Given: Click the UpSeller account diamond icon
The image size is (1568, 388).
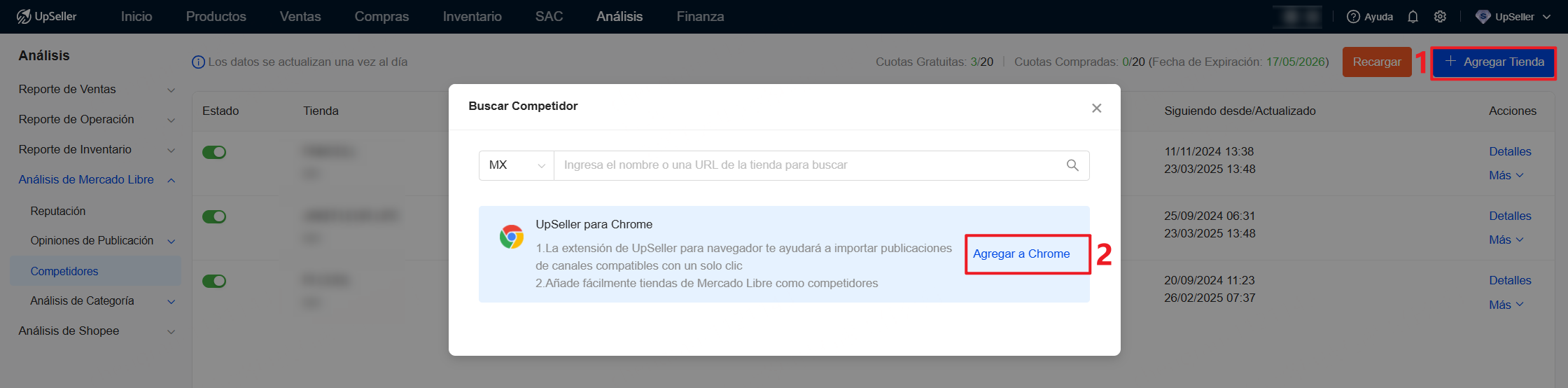Looking at the screenshot, I should 1483,17.
